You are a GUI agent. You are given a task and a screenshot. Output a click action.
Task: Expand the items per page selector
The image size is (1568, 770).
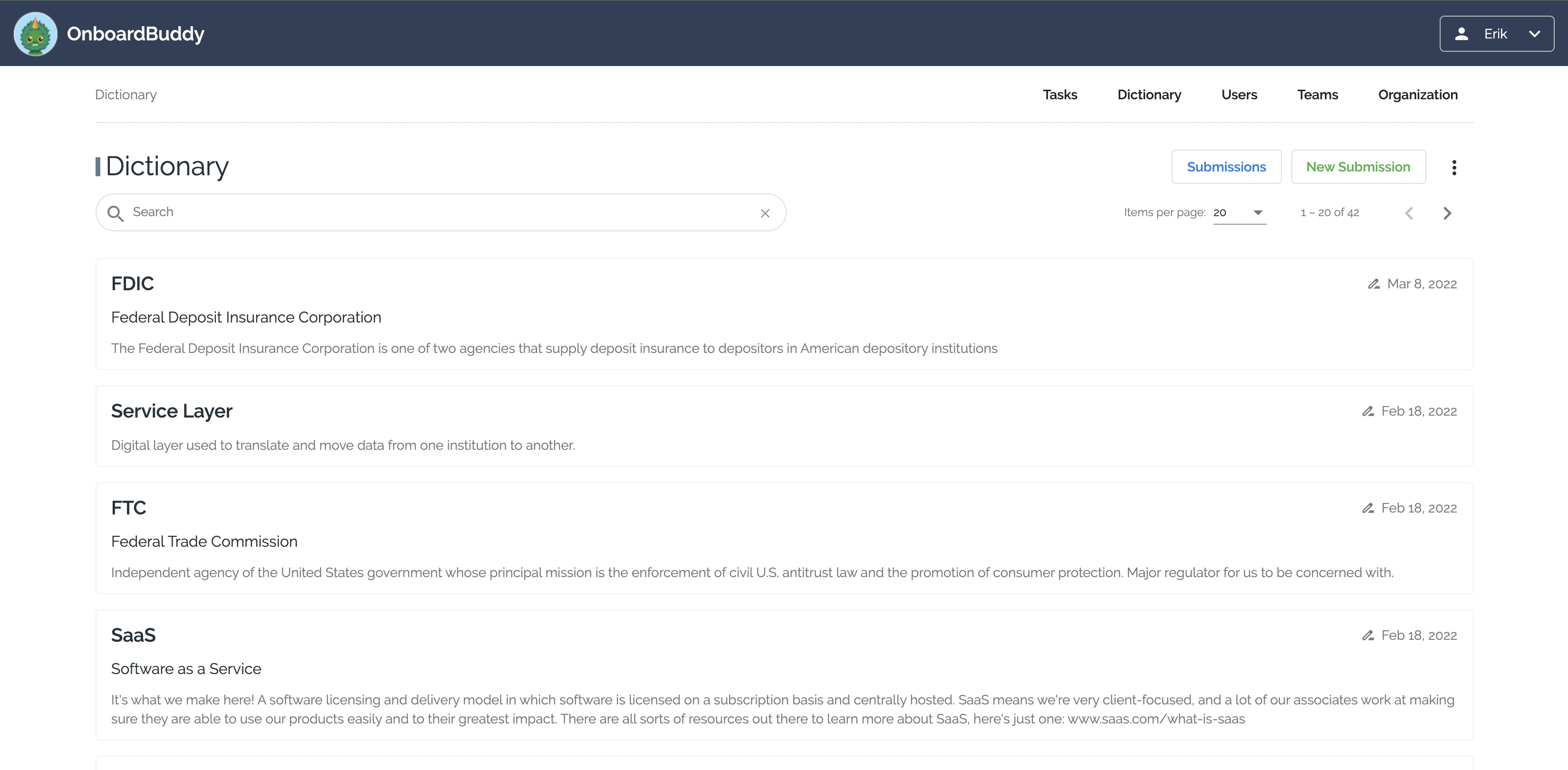coord(1239,212)
